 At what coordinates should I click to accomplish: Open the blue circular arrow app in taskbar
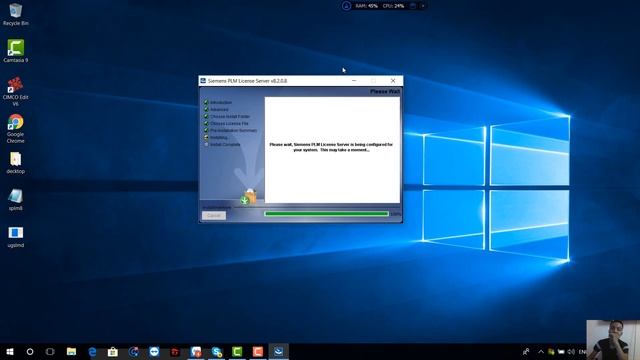pos(133,351)
